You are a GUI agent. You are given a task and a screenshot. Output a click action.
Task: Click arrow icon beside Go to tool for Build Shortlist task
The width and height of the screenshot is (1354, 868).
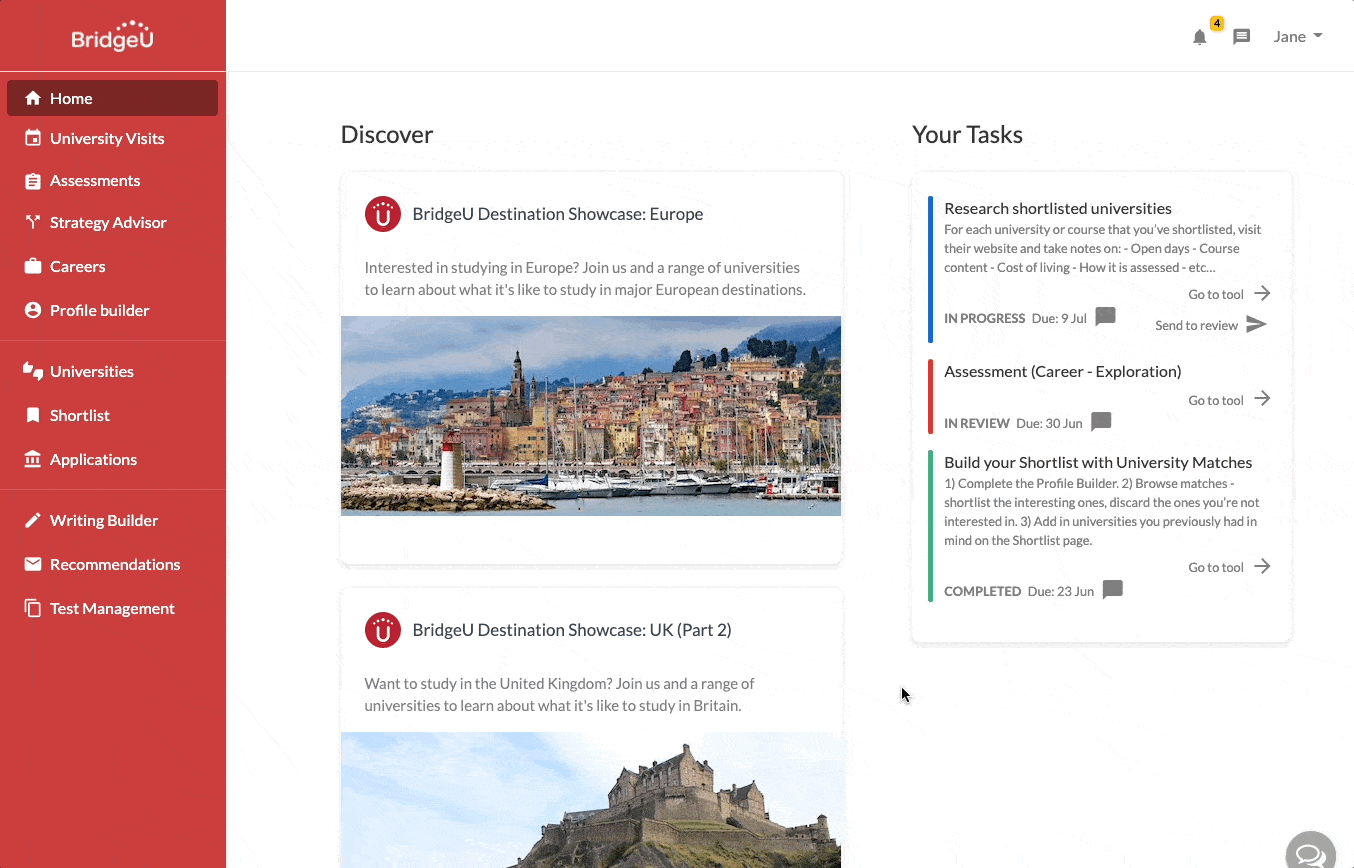[1262, 566]
